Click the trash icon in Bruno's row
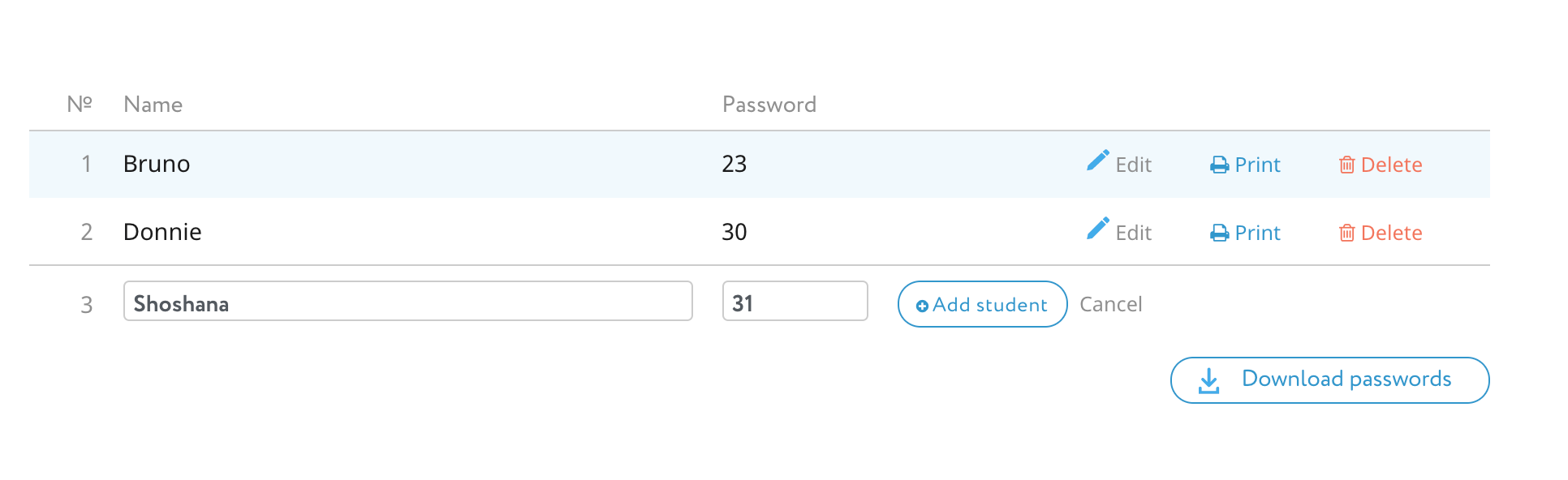Image resolution: width=1568 pixels, height=480 pixels. point(1346,165)
